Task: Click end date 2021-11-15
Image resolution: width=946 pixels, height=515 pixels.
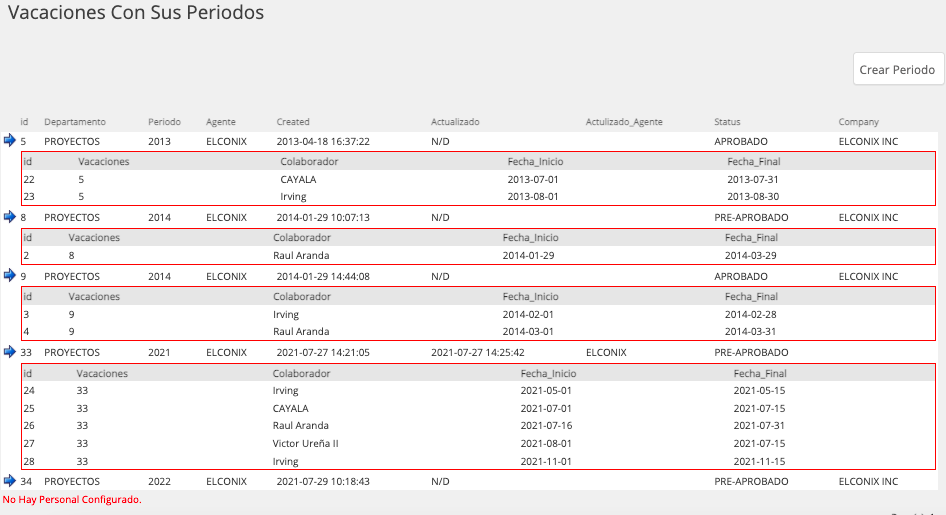Action: coord(759,461)
